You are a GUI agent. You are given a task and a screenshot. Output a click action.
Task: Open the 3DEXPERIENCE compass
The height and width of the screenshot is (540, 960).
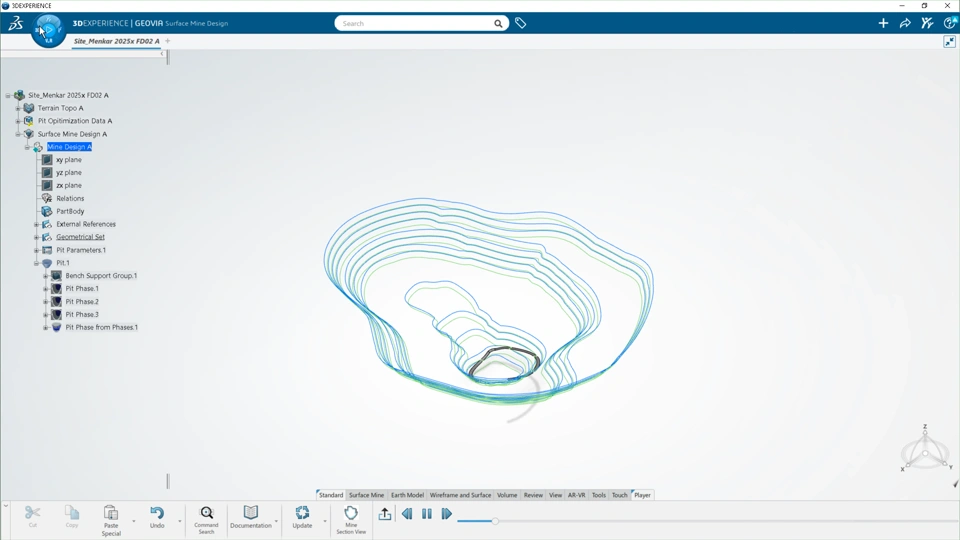point(48,30)
